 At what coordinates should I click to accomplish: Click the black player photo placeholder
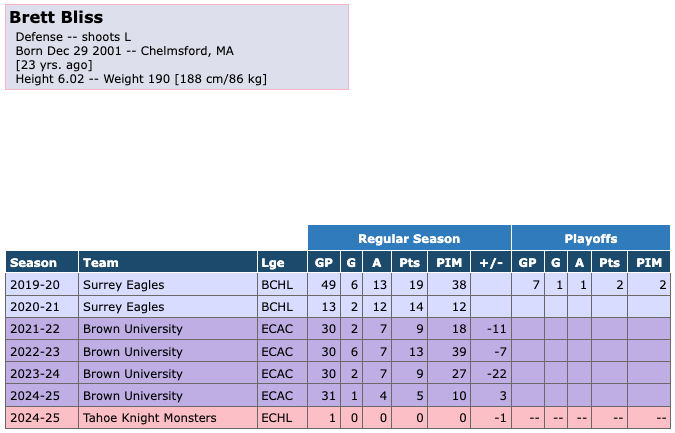(521, 107)
